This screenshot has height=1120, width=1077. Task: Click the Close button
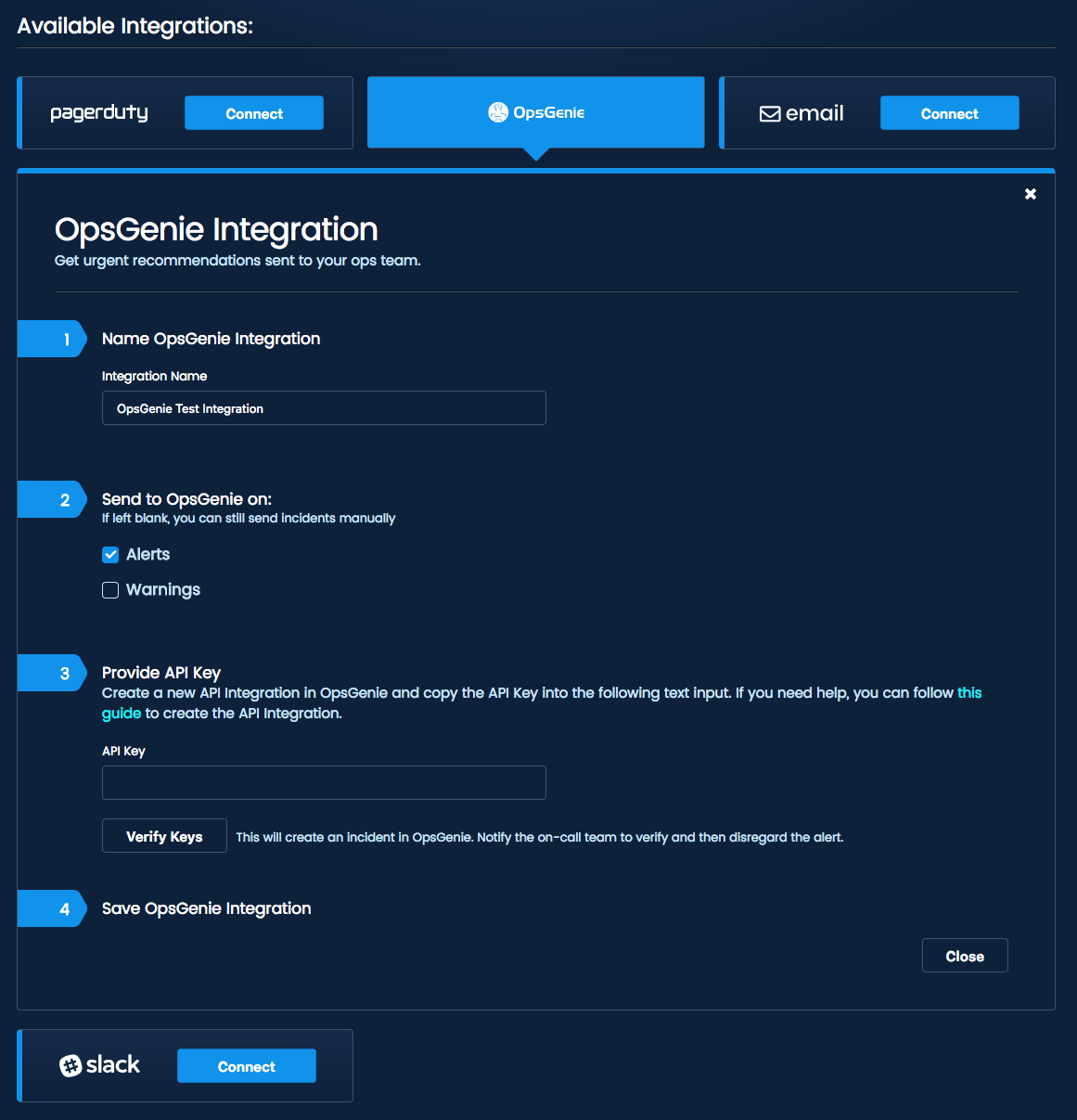965,956
